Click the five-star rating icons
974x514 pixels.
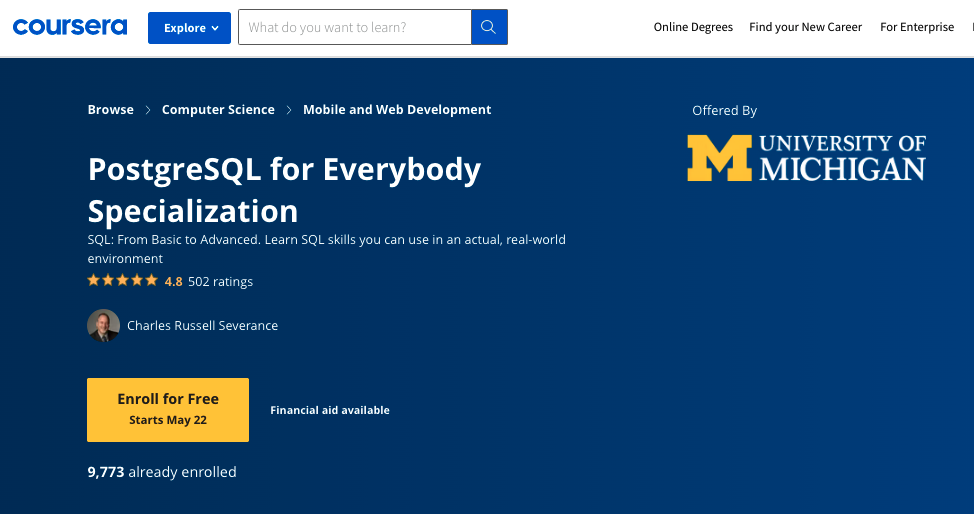coord(122,281)
